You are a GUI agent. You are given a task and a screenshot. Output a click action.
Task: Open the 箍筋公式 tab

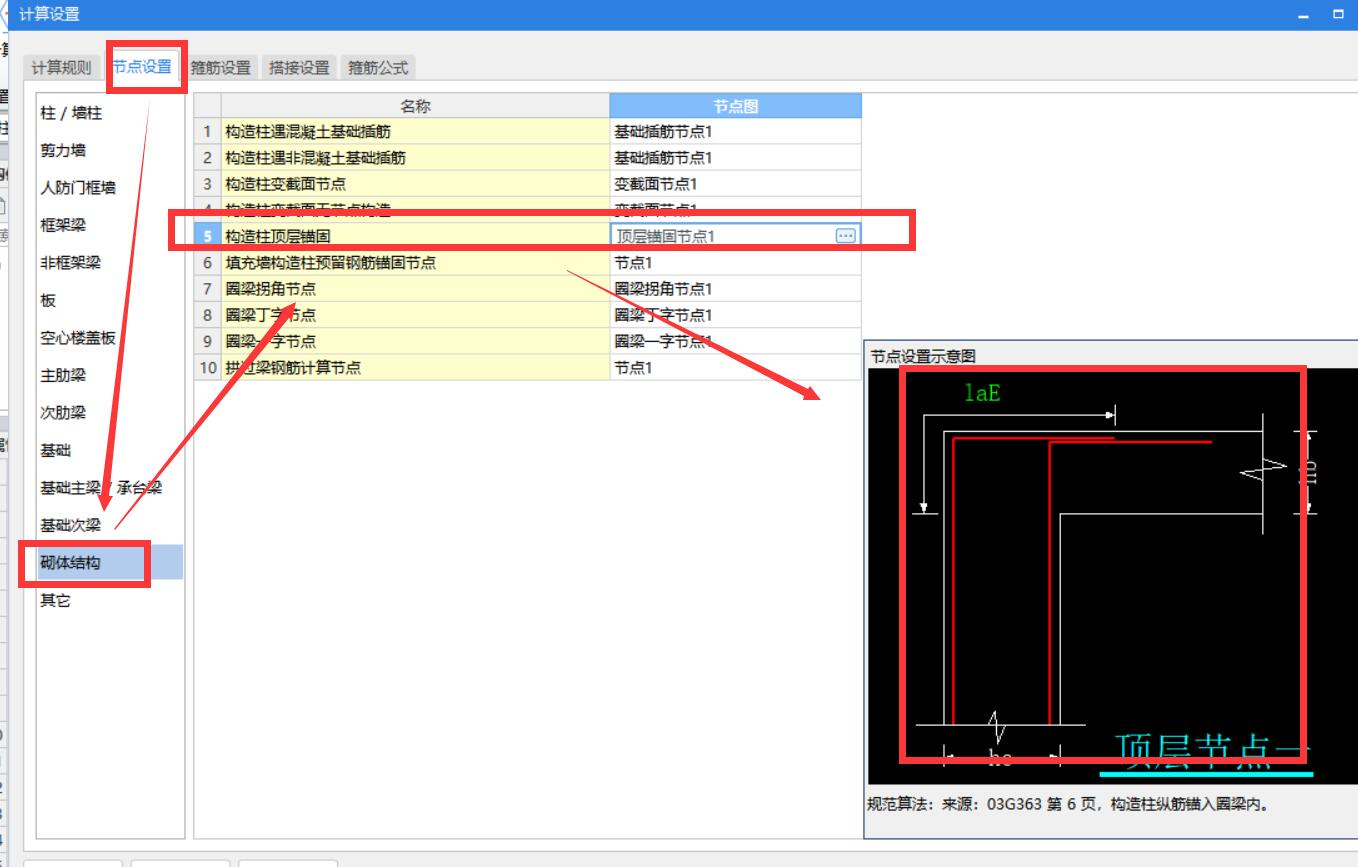tap(378, 68)
